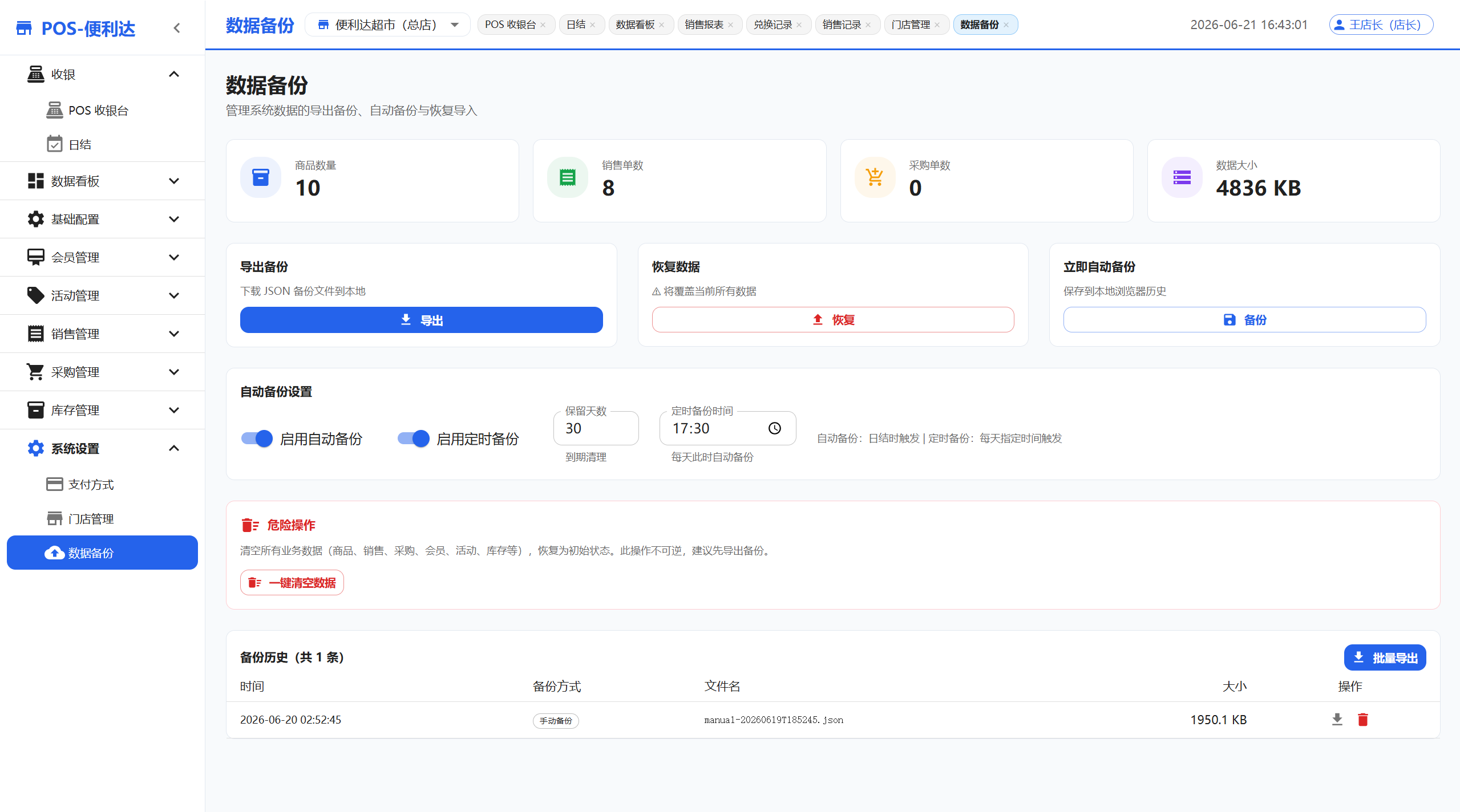Expand the 采购管理 sidebar section
1460x812 pixels.
point(103,372)
